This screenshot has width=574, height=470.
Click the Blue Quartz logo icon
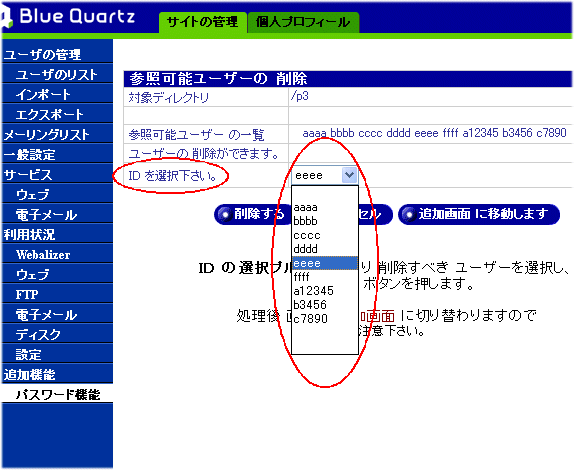click(x=6, y=18)
